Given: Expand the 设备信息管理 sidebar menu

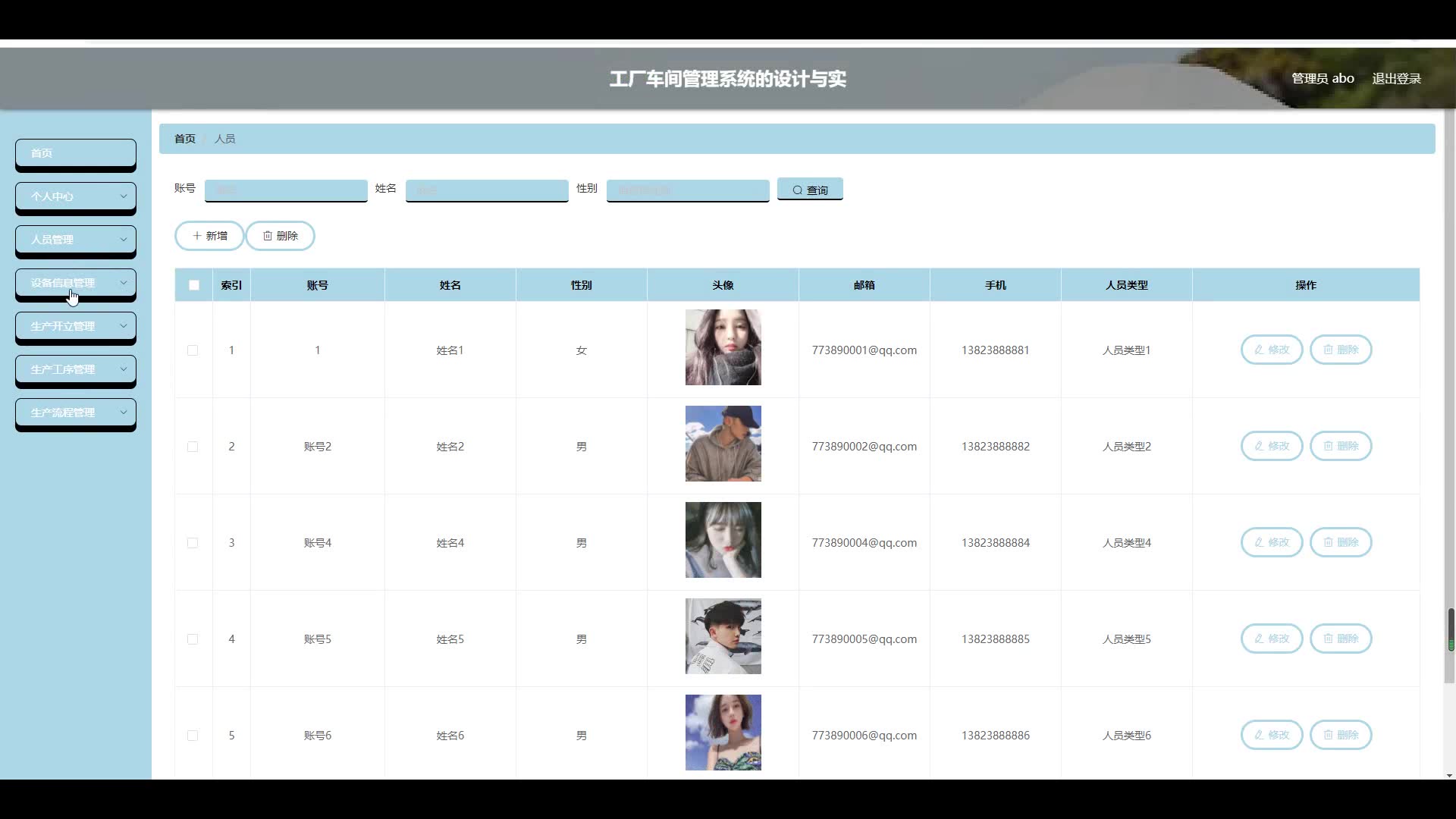Looking at the screenshot, I should point(76,283).
